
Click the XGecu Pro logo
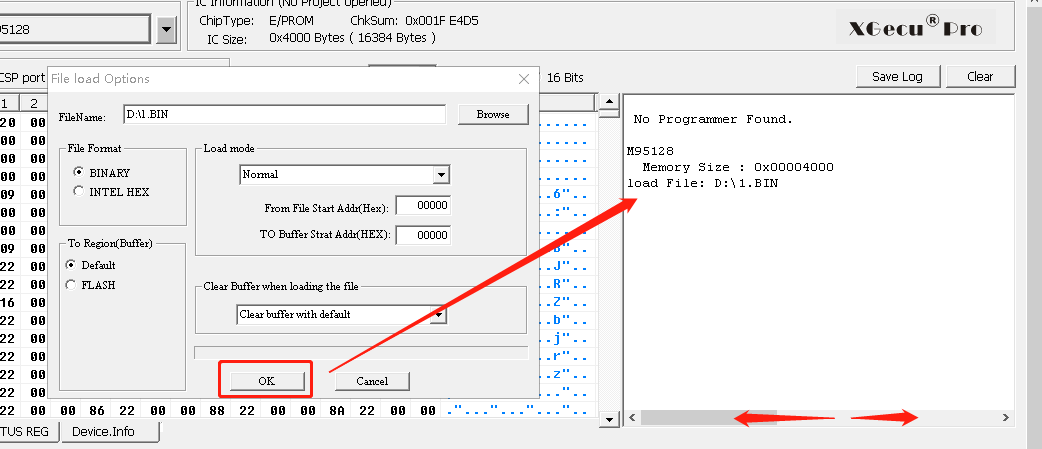point(915,27)
